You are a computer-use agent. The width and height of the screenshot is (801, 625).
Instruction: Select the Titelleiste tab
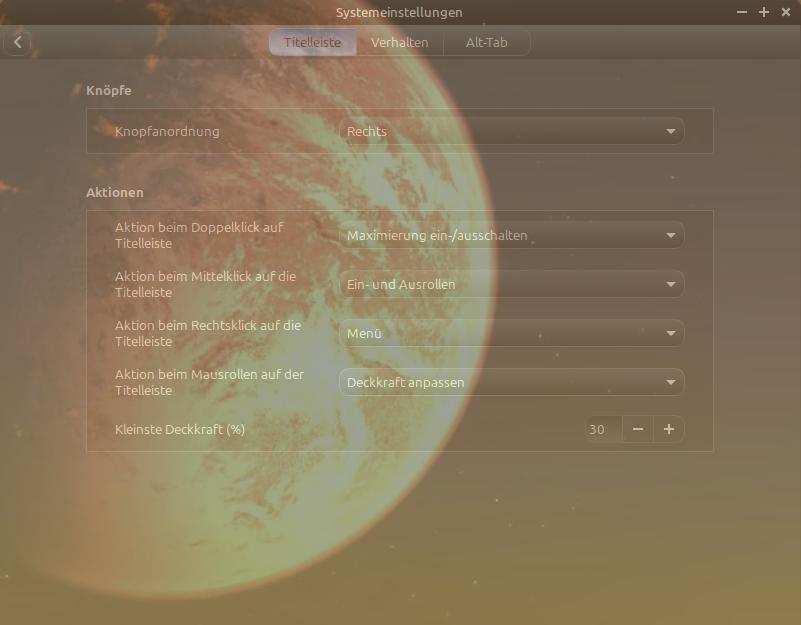(313, 42)
